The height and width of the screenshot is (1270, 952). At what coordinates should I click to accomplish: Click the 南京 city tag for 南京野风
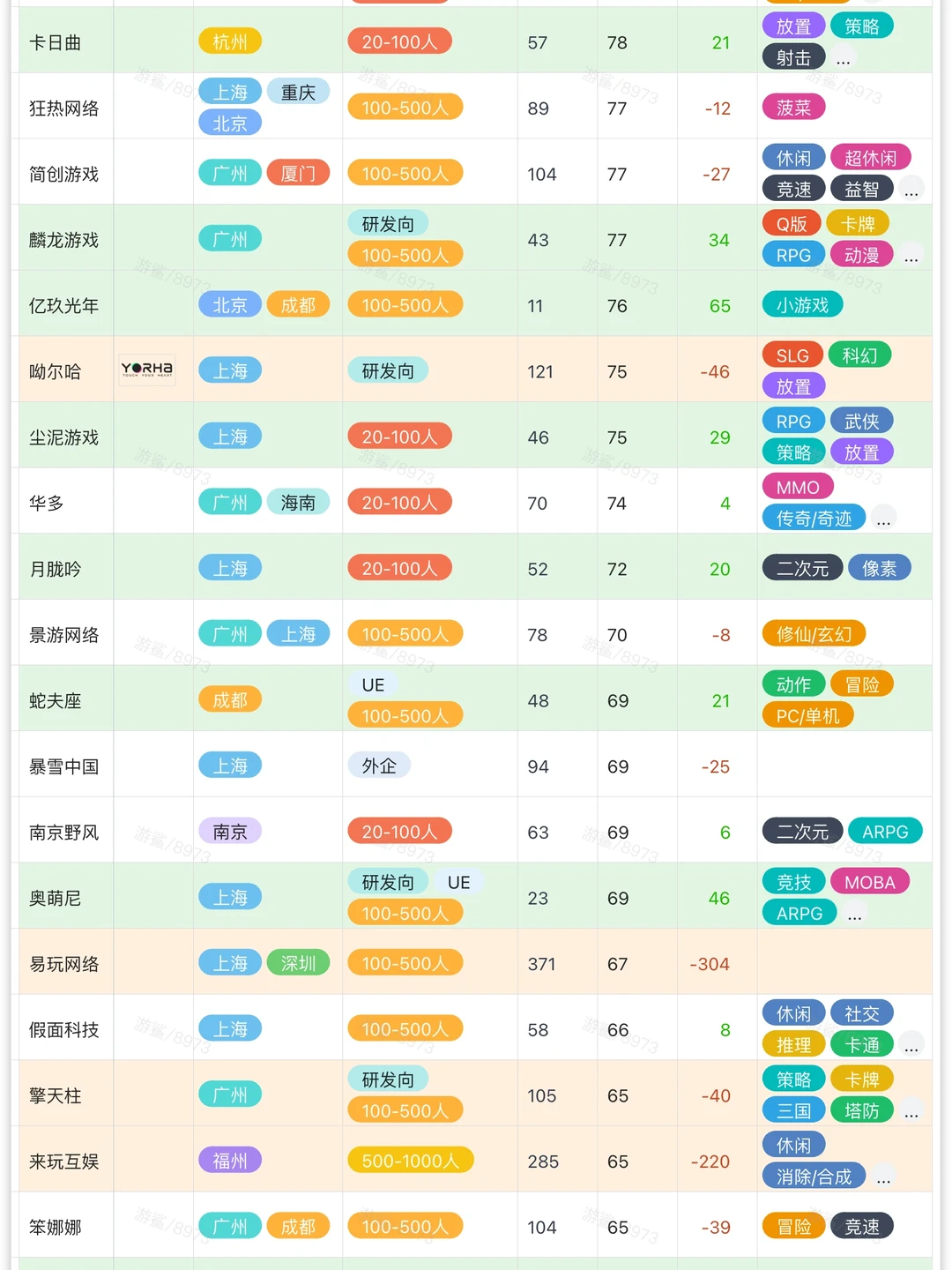tap(230, 832)
